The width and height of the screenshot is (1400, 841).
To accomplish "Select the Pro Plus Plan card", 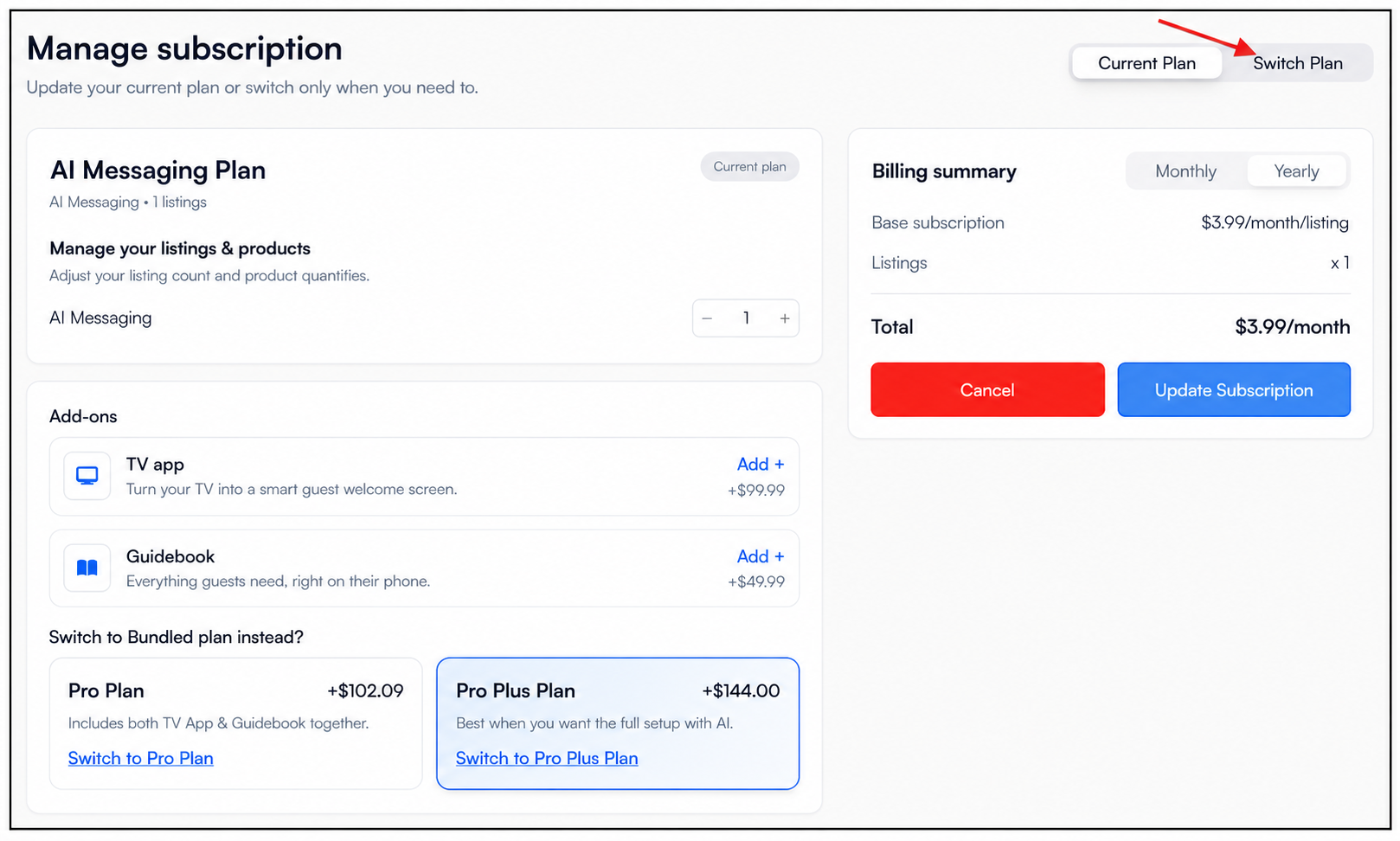I will 618,723.
